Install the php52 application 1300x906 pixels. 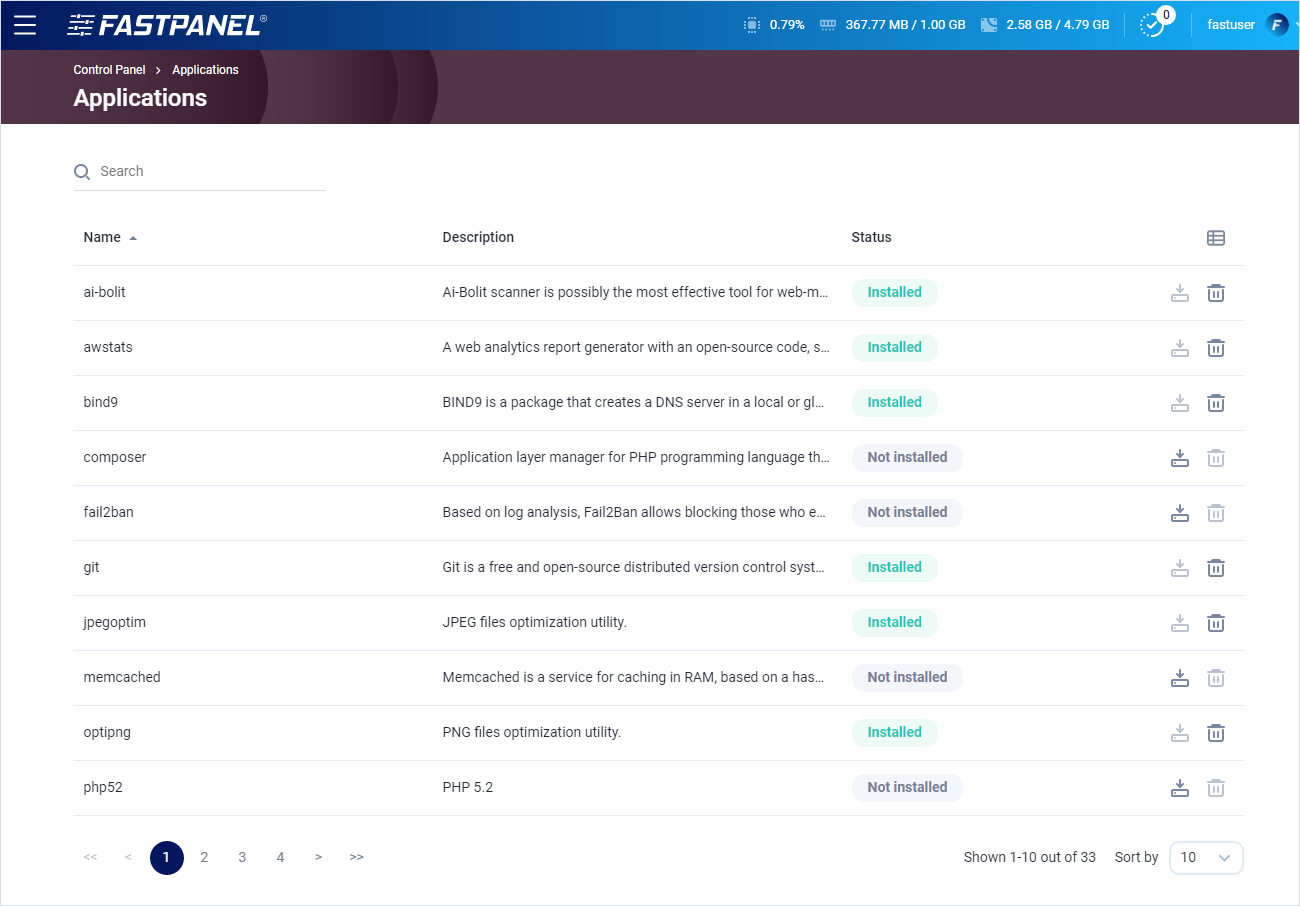point(1180,788)
